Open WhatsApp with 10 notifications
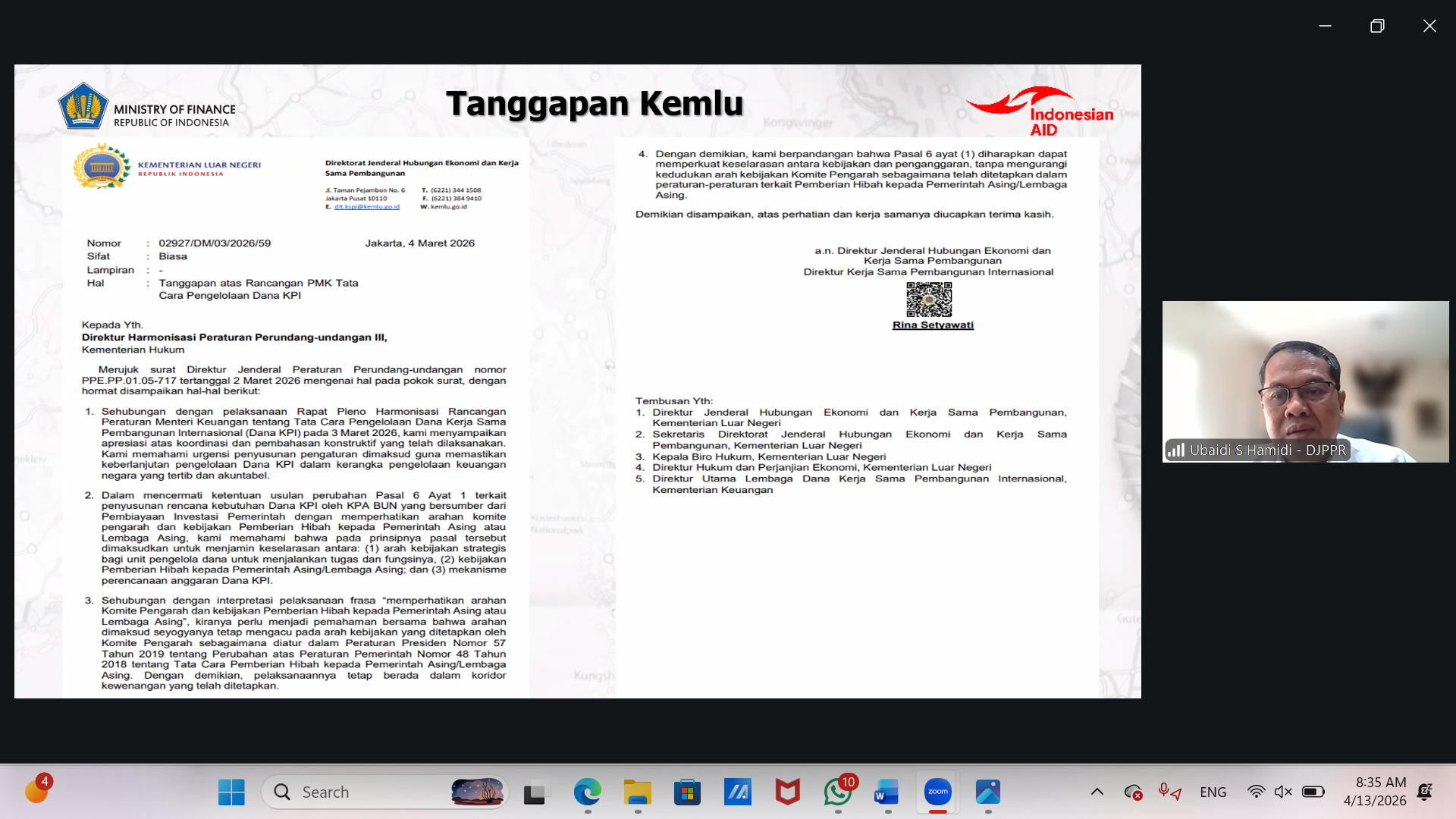 838,792
